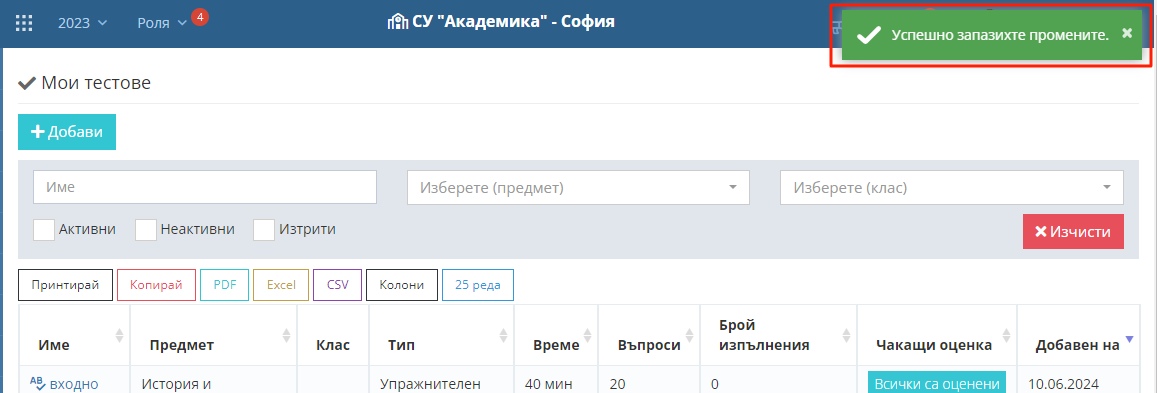This screenshot has height=393, width=1157.
Task: Open the 2023 school year dropdown
Action: coord(83,23)
